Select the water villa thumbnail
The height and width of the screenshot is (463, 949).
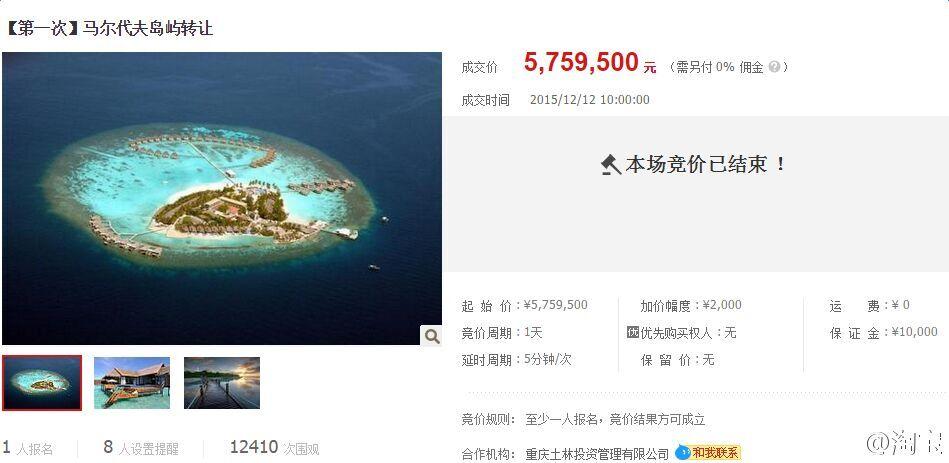(132, 383)
